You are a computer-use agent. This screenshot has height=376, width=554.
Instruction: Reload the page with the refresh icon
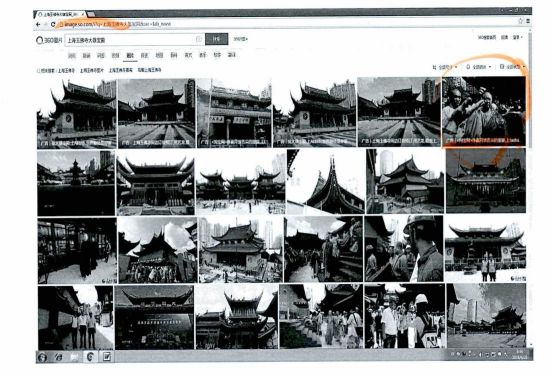point(53,24)
